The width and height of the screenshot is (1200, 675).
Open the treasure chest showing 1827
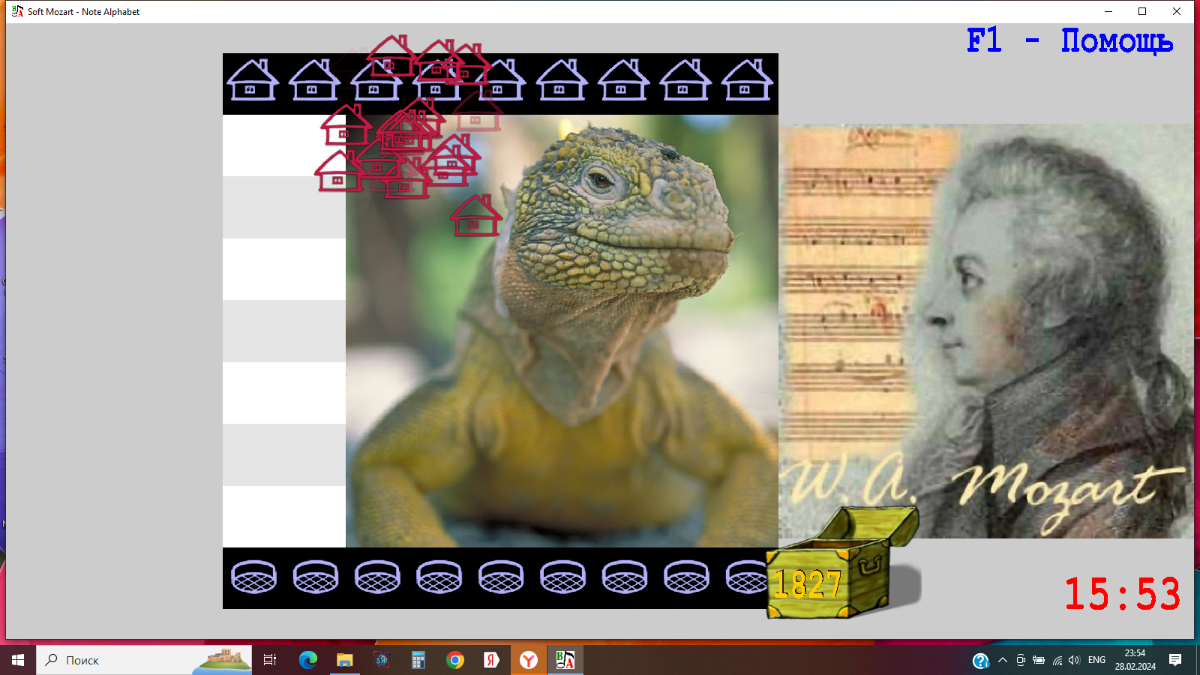pyautogui.click(x=842, y=564)
